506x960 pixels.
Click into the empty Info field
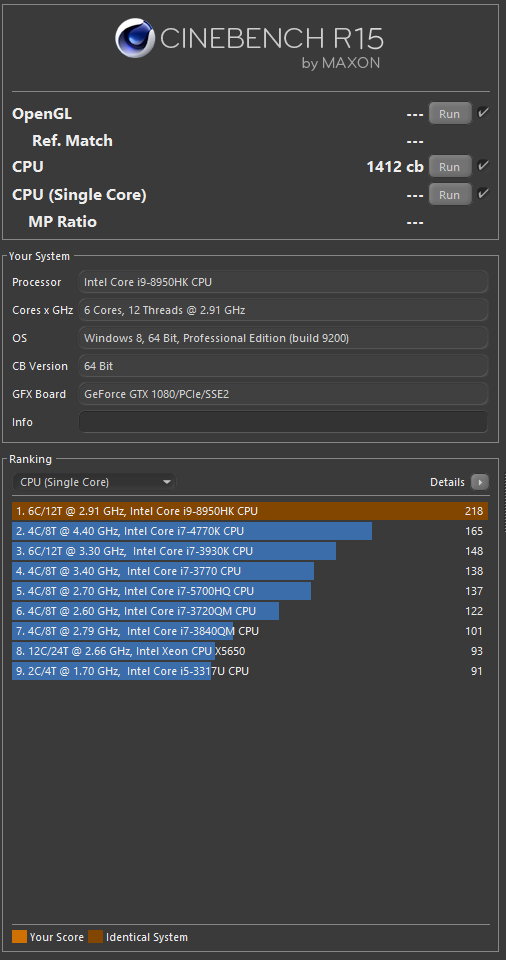284,422
